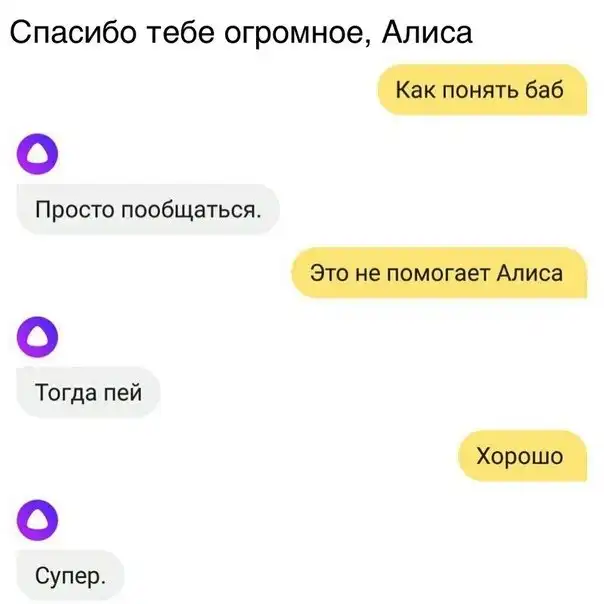The height and width of the screenshot is (604, 604).
Task: Click the Alice avatar above 'Просто пообщаться.'
Action: [x=37, y=154]
